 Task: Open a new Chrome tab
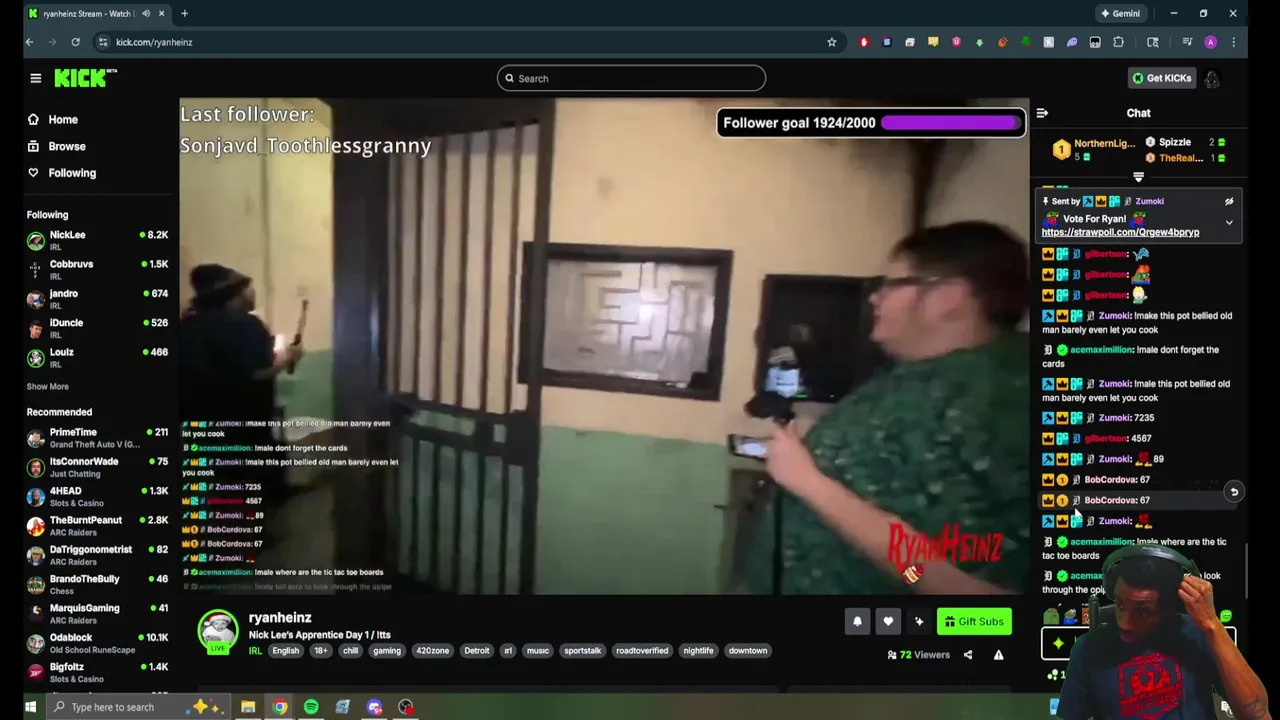pos(184,13)
